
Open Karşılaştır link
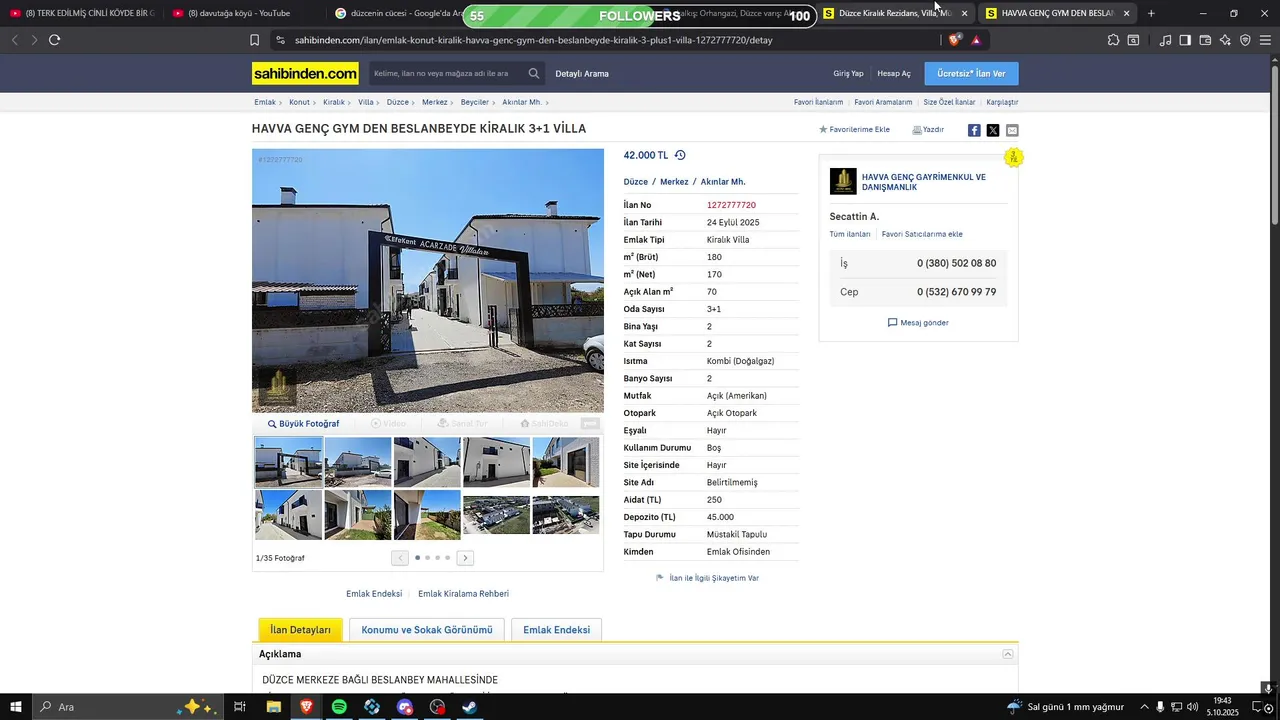click(1002, 102)
